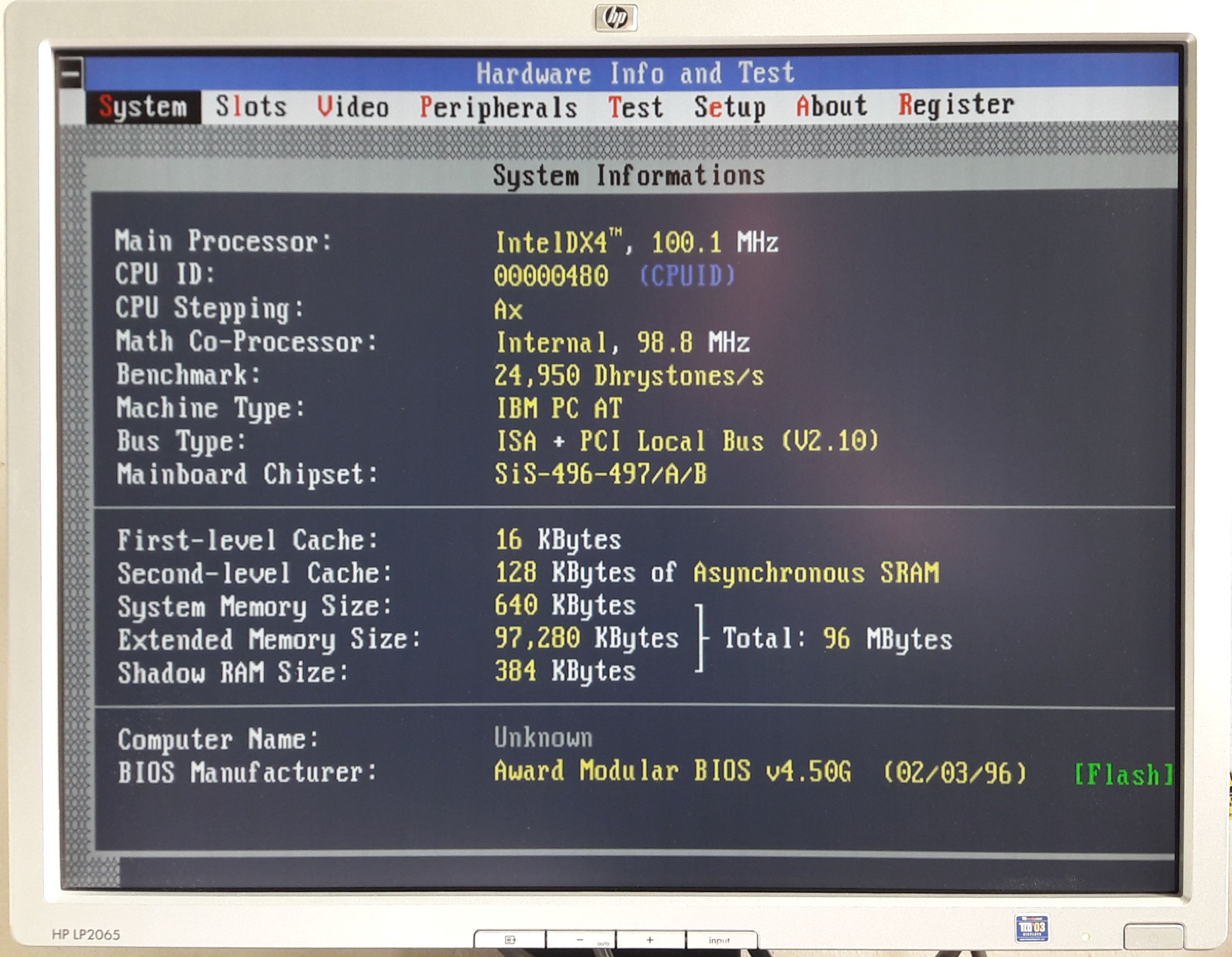
Task: Click the monitor minus auto button
Action: 581,940
